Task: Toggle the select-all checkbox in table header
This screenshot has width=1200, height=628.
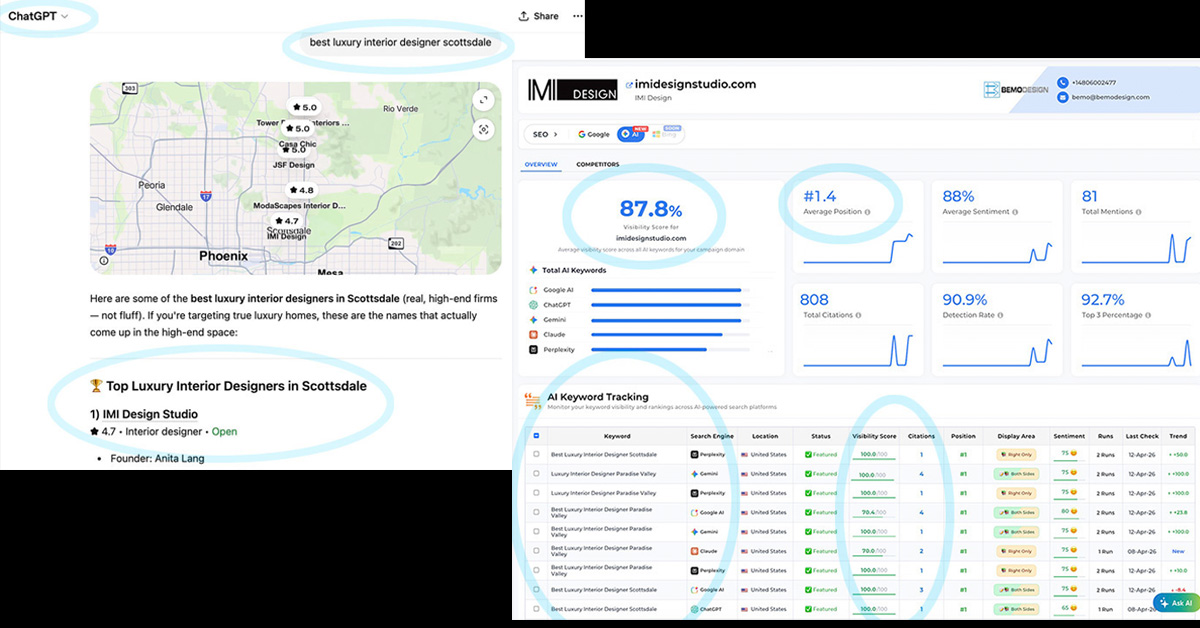Action: pos(536,435)
